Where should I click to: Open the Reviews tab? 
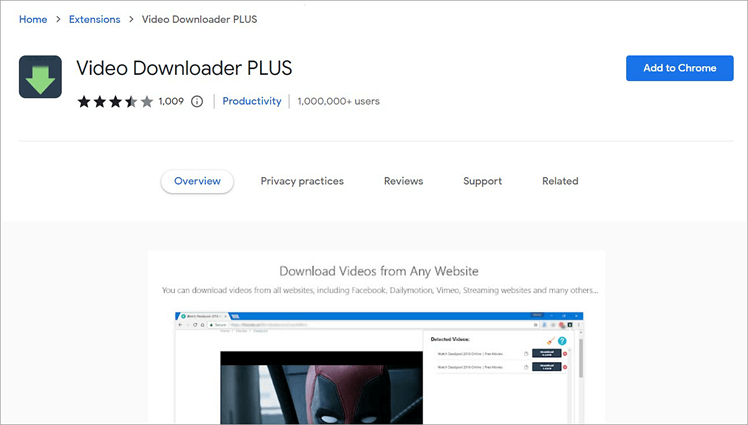point(404,181)
